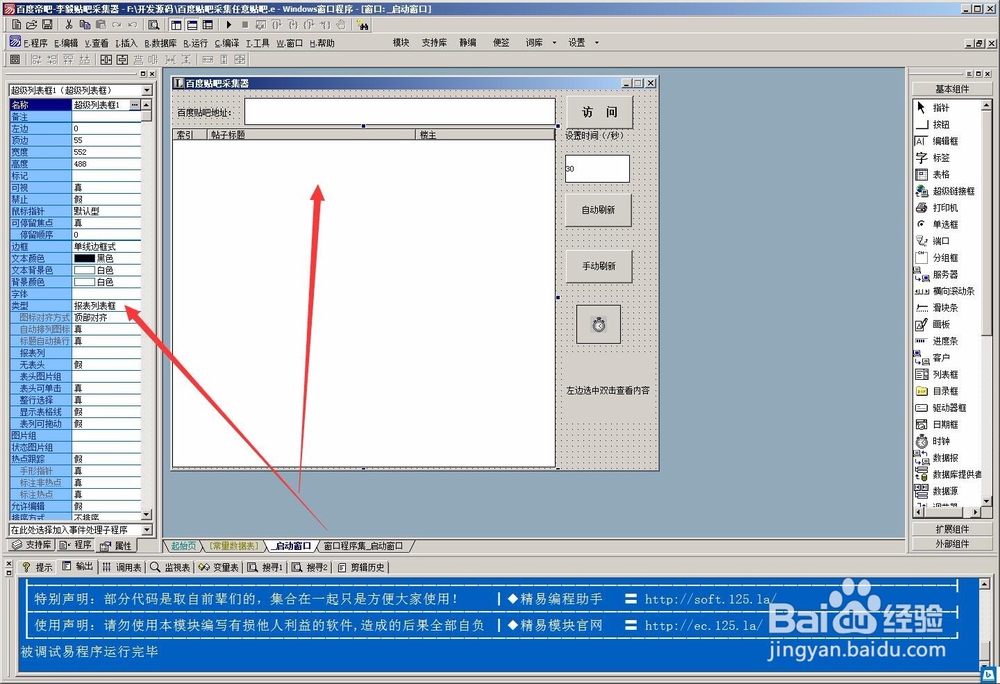Switch to the 输出 output tab
This screenshot has width=1000, height=684.
click(x=78, y=567)
